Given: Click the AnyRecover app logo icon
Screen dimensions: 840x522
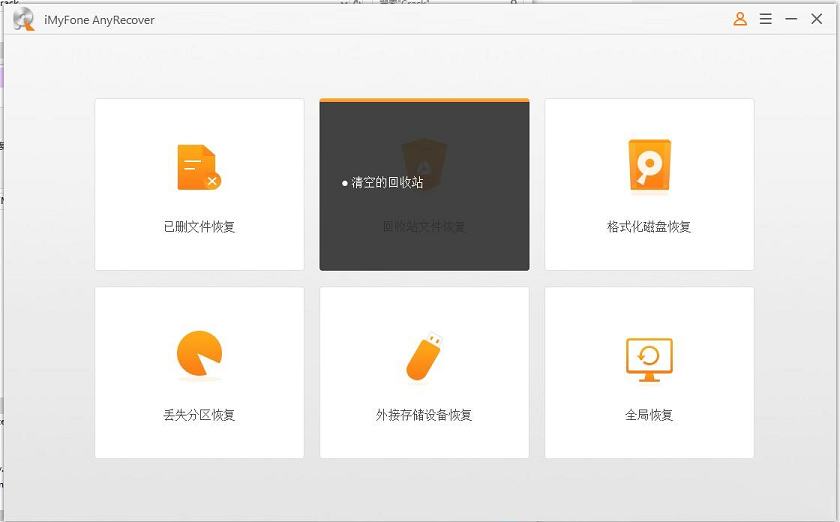Looking at the screenshot, I should (23, 19).
